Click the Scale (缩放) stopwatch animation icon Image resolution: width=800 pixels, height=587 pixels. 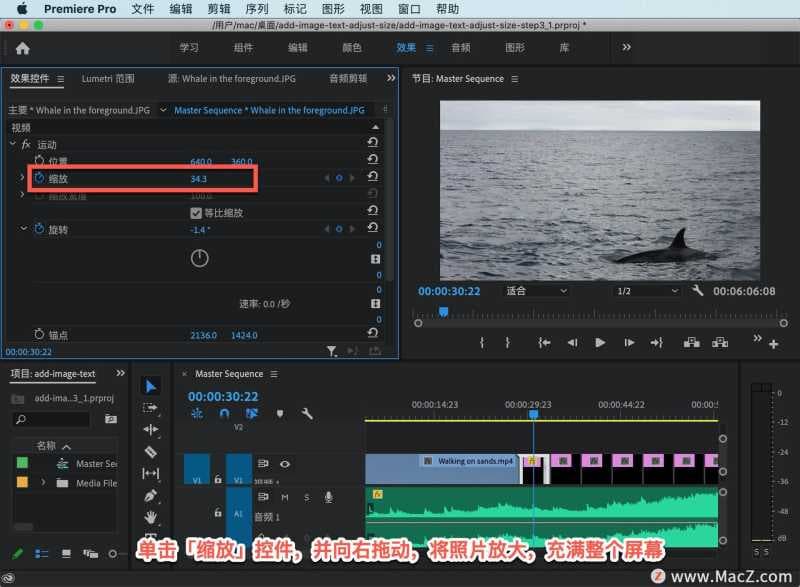tap(40, 178)
